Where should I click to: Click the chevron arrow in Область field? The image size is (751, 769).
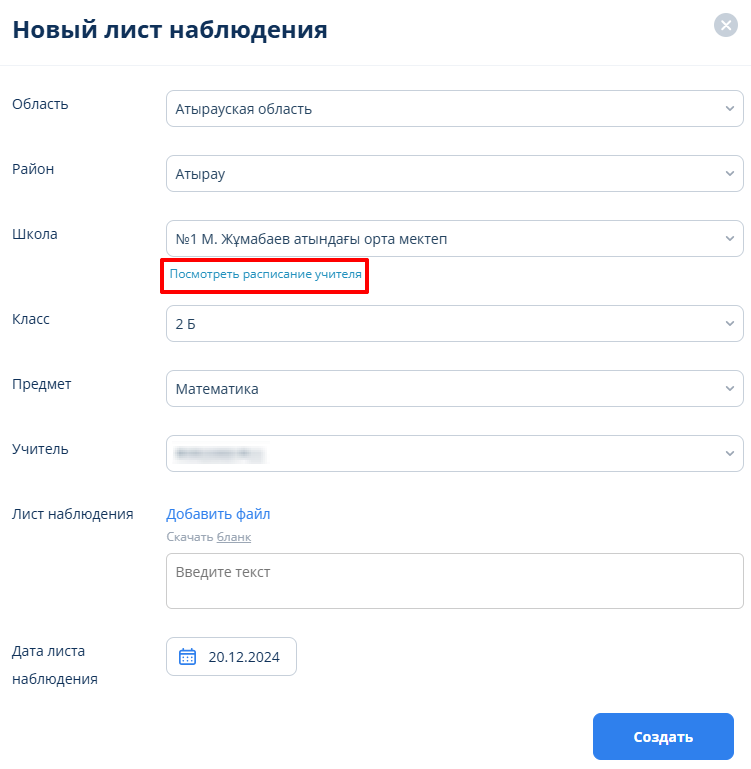point(729,109)
